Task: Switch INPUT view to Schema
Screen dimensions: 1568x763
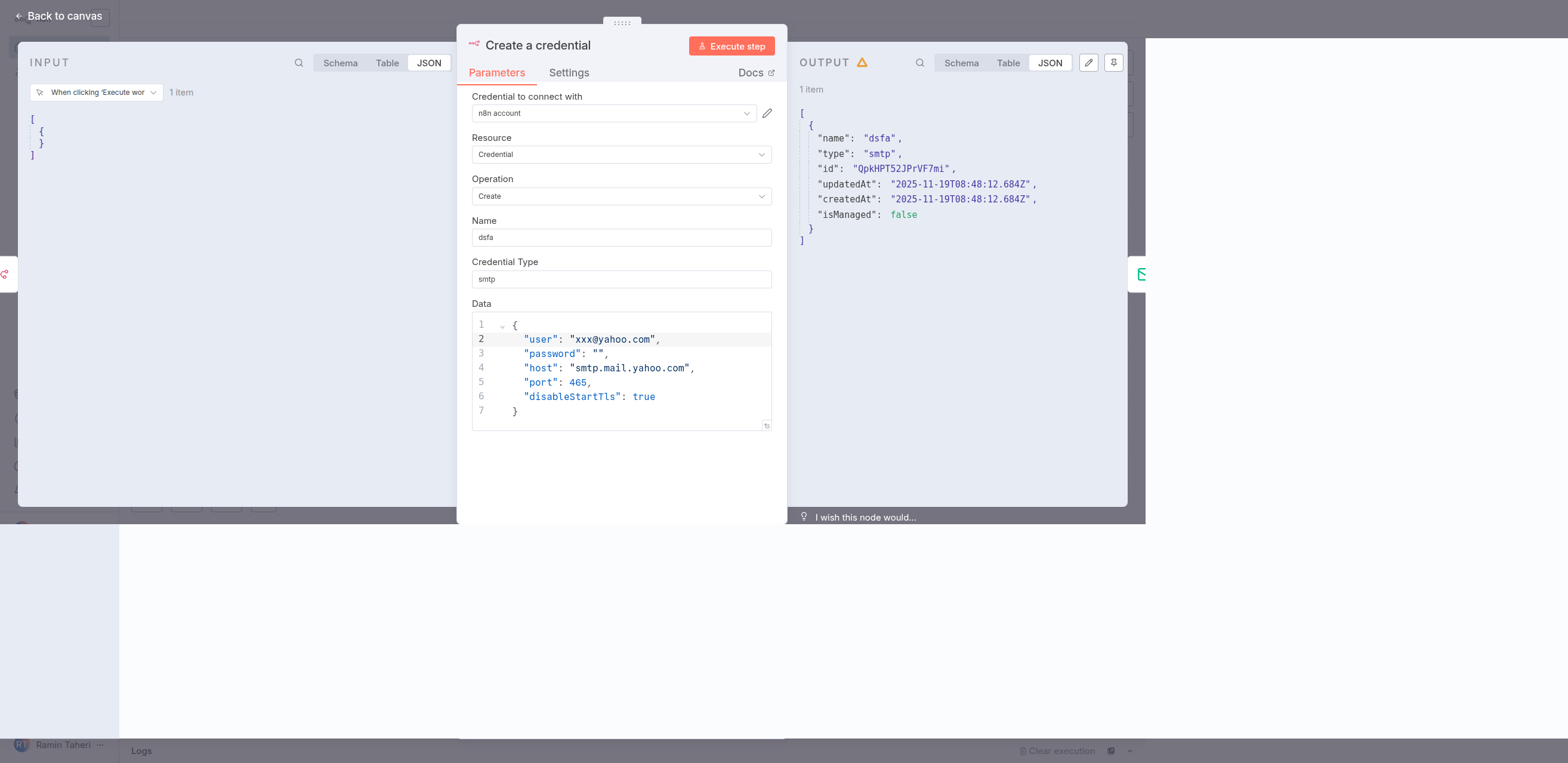Action: tap(340, 63)
